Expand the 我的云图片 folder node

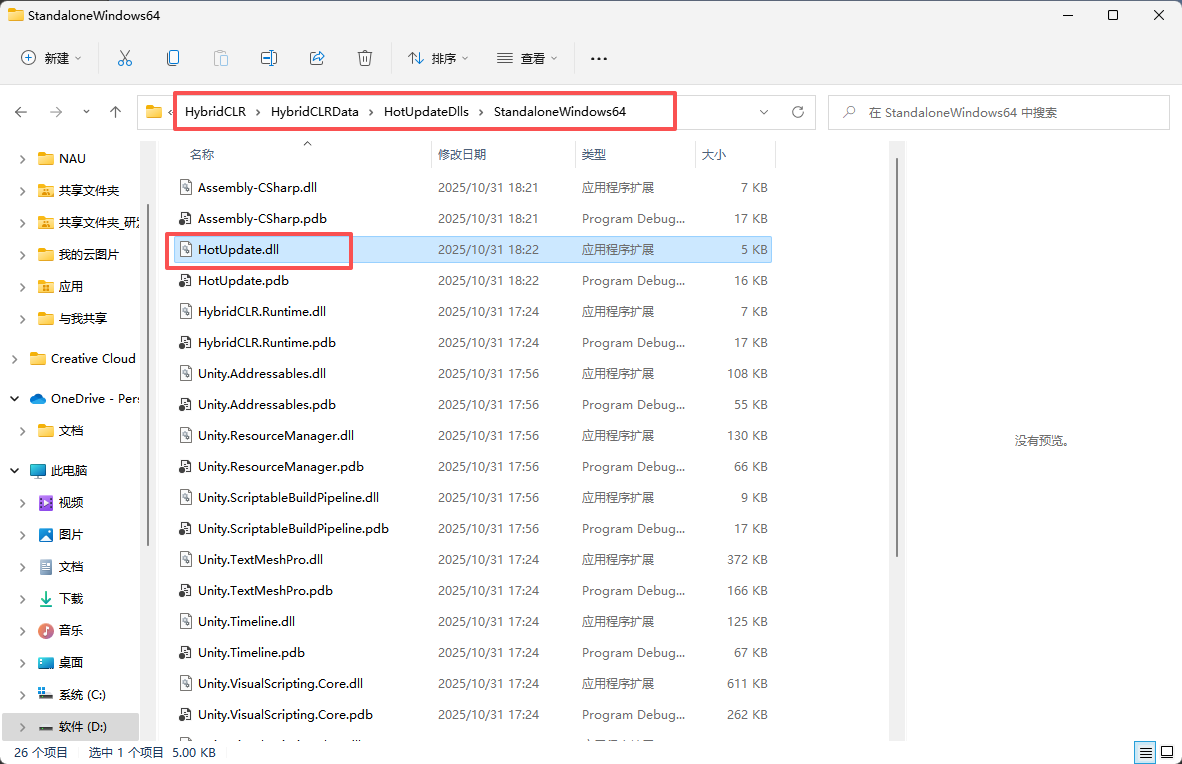click(22, 255)
